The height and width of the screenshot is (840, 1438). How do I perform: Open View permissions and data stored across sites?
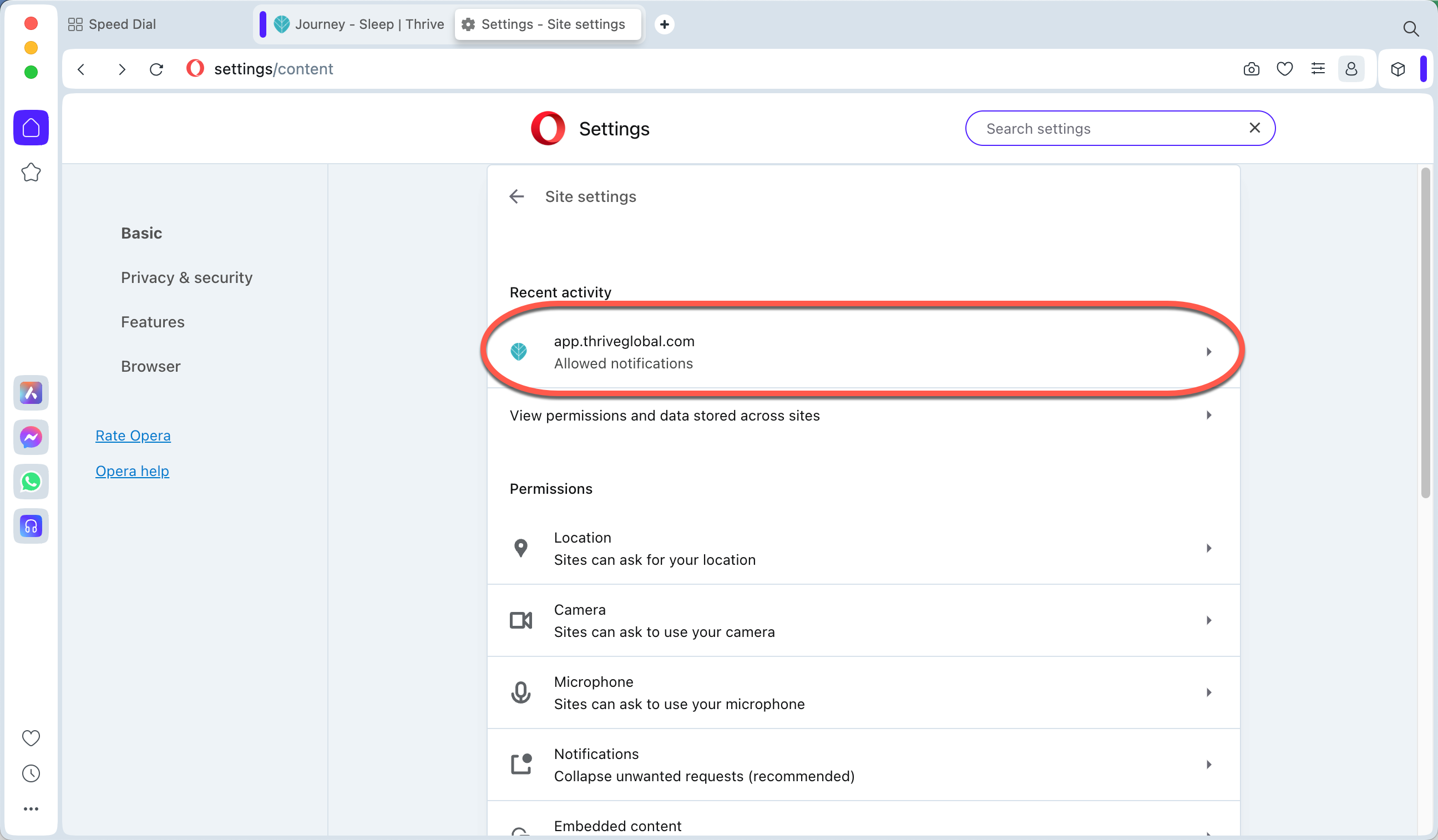tap(863, 416)
